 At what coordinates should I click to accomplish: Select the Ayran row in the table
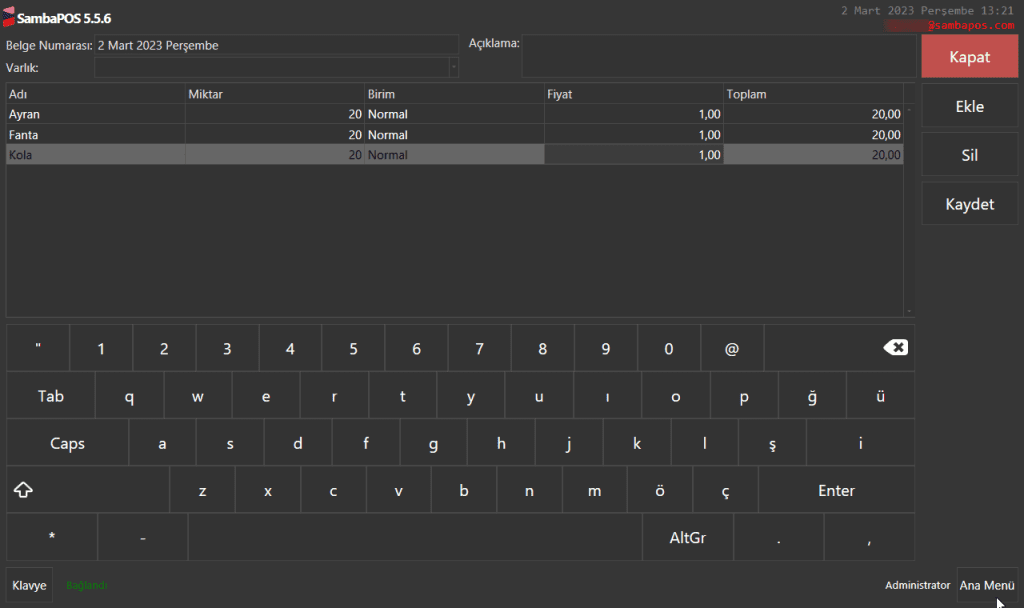click(x=95, y=114)
